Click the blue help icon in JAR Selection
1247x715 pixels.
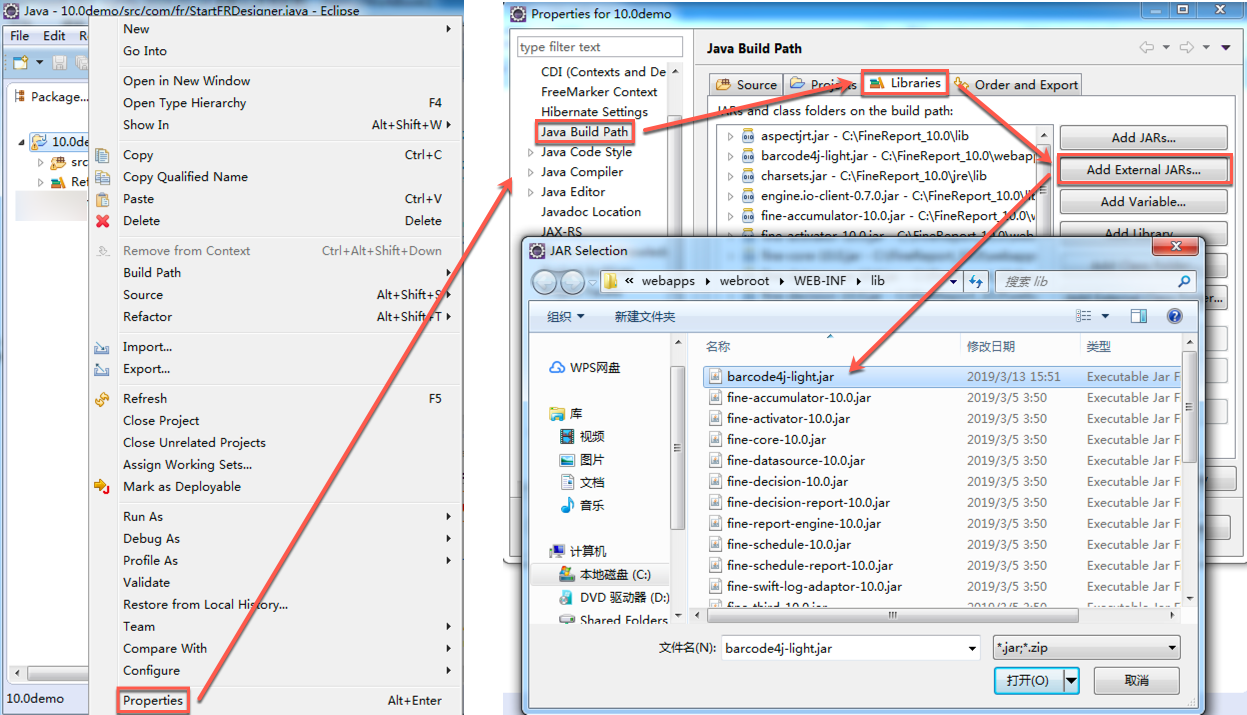point(1175,316)
